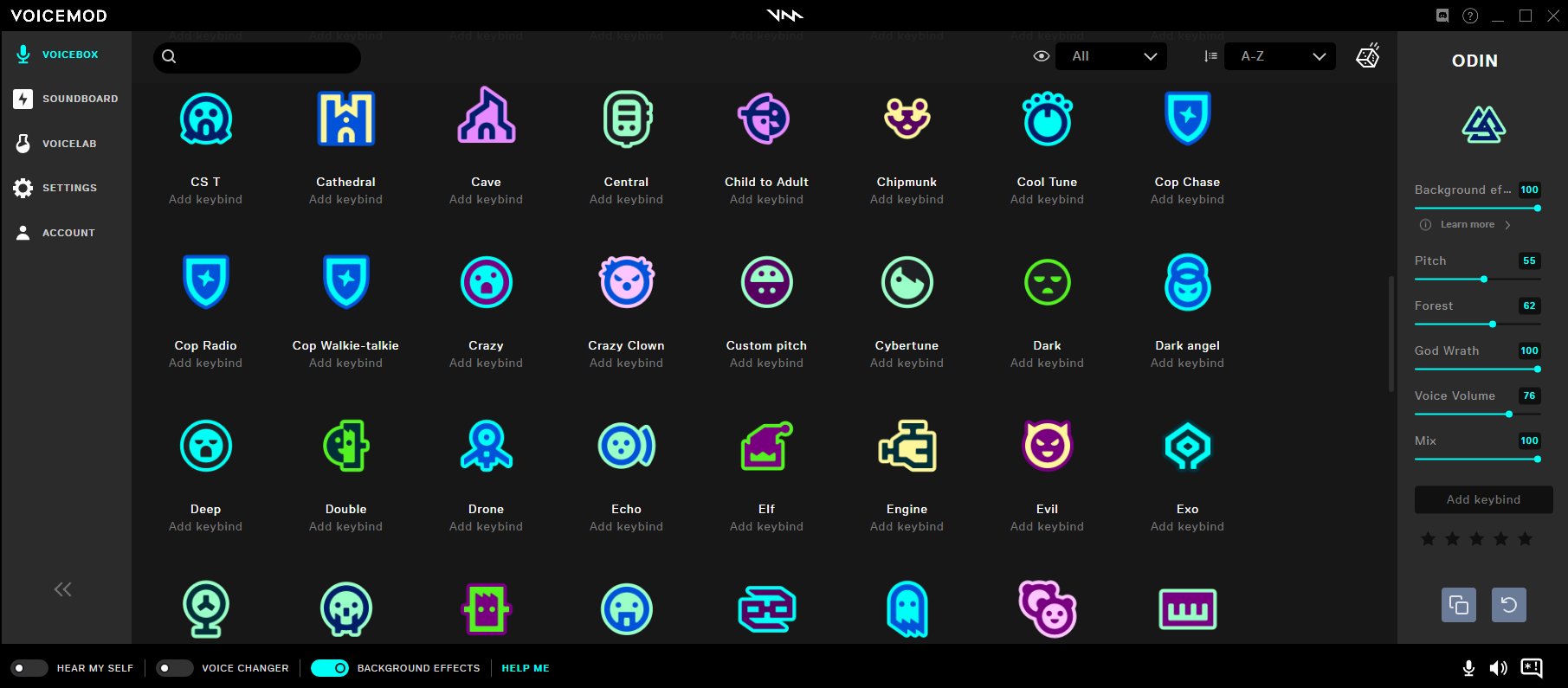Click Add keybind under Echo
The width and height of the screenshot is (1568, 688).
pyautogui.click(x=626, y=526)
